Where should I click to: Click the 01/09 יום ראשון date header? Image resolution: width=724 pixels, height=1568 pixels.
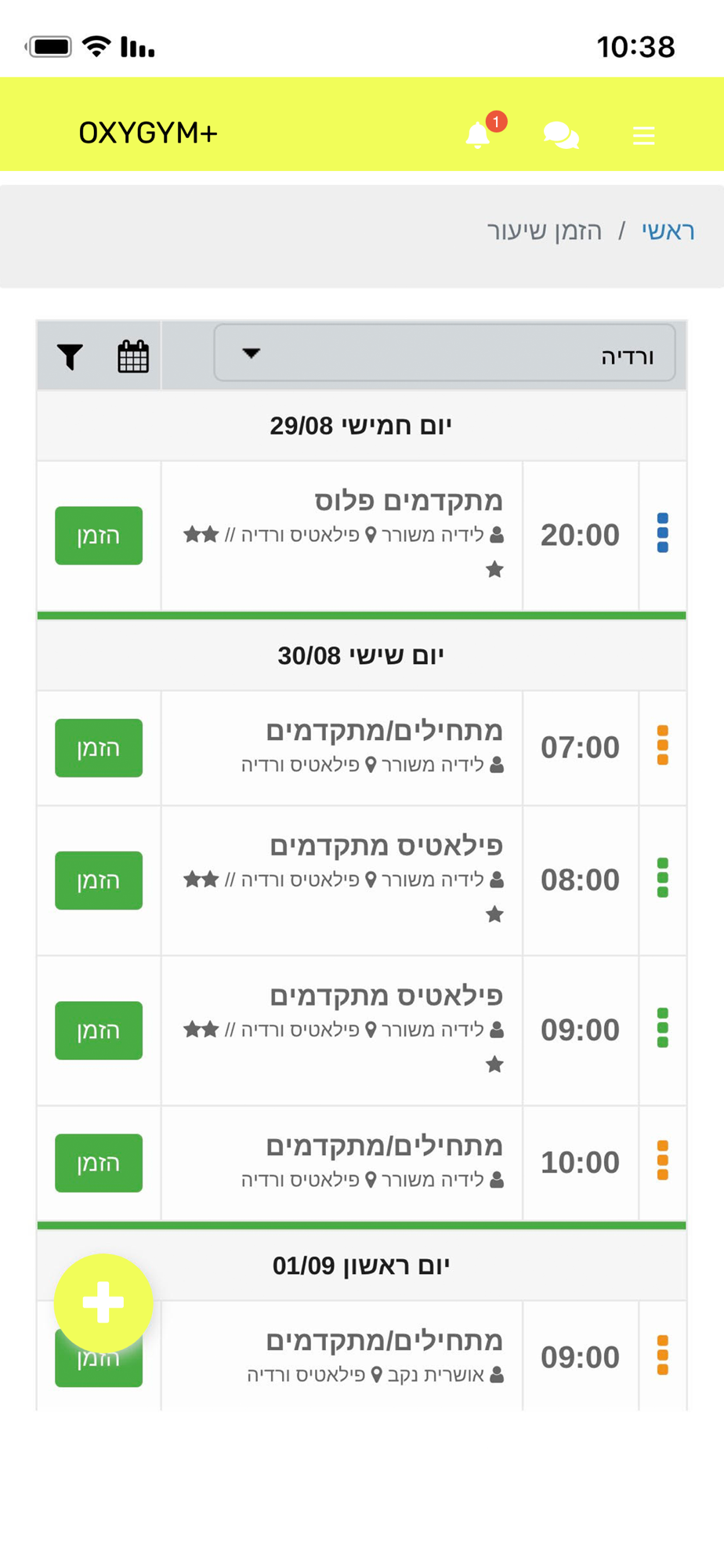361,1265
